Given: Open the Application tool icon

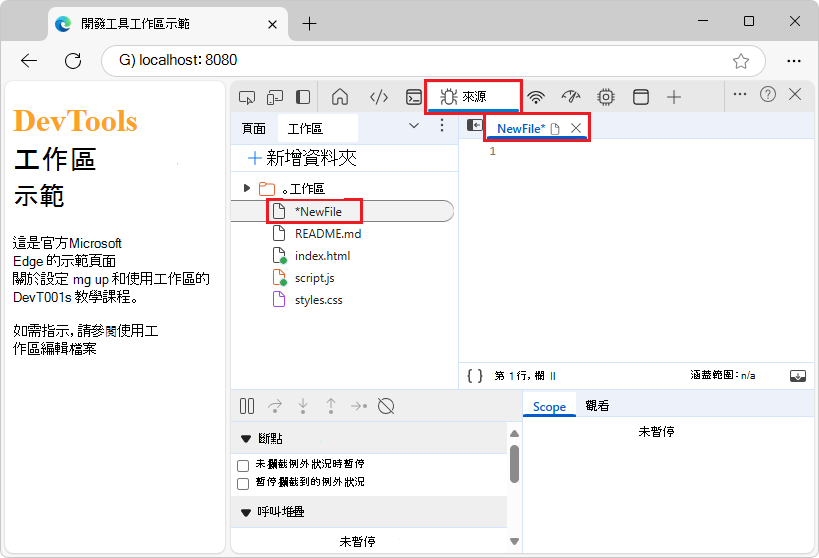Looking at the screenshot, I should click(x=641, y=97).
